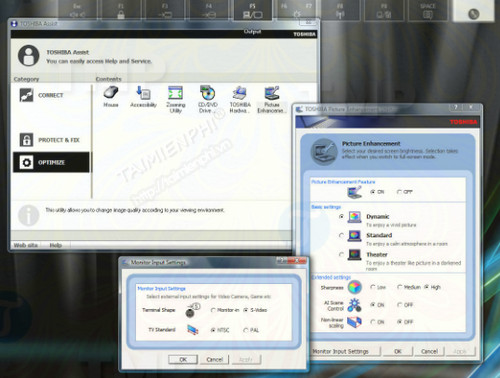
Task: Click the white card at end of hotkey bar
Action: click(x=473, y=10)
